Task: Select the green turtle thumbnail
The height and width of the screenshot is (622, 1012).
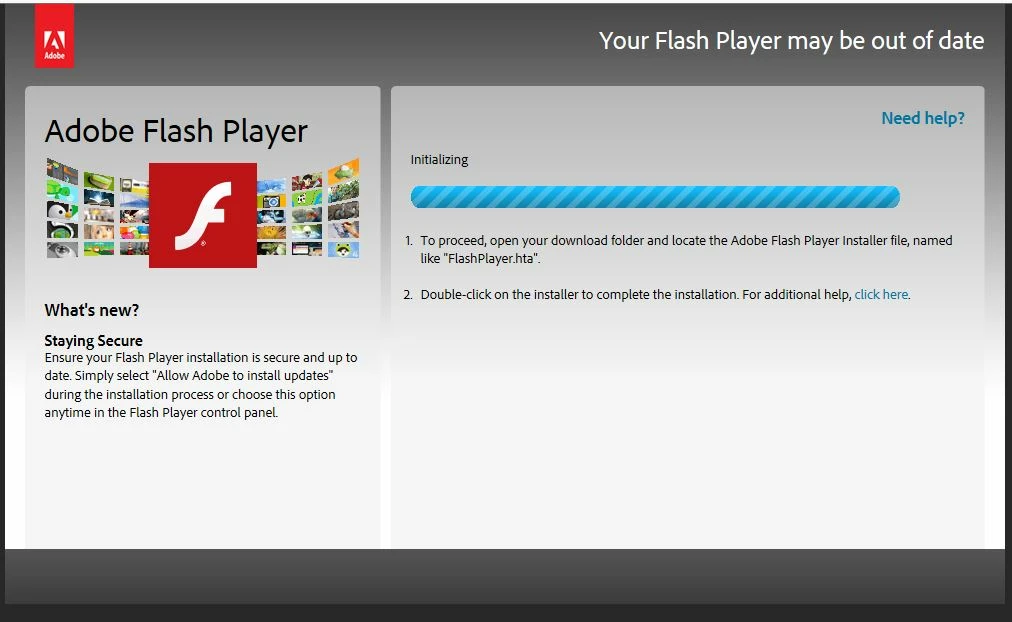Action: click(63, 192)
